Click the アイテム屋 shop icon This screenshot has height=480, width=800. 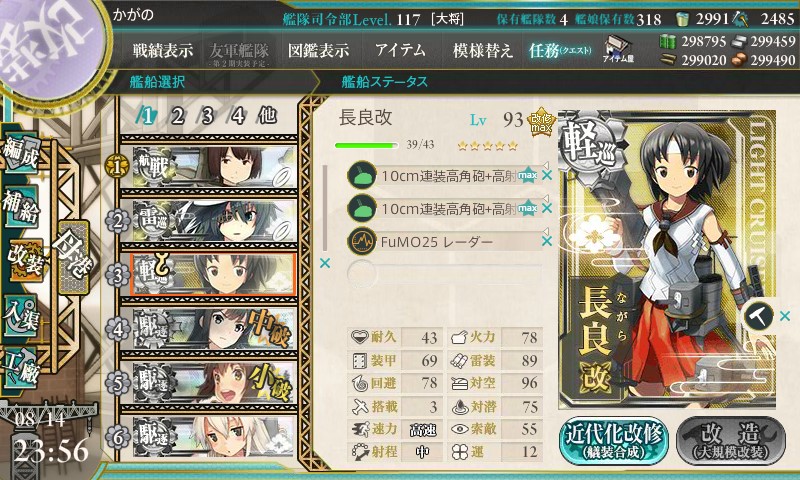pyautogui.click(x=618, y=49)
